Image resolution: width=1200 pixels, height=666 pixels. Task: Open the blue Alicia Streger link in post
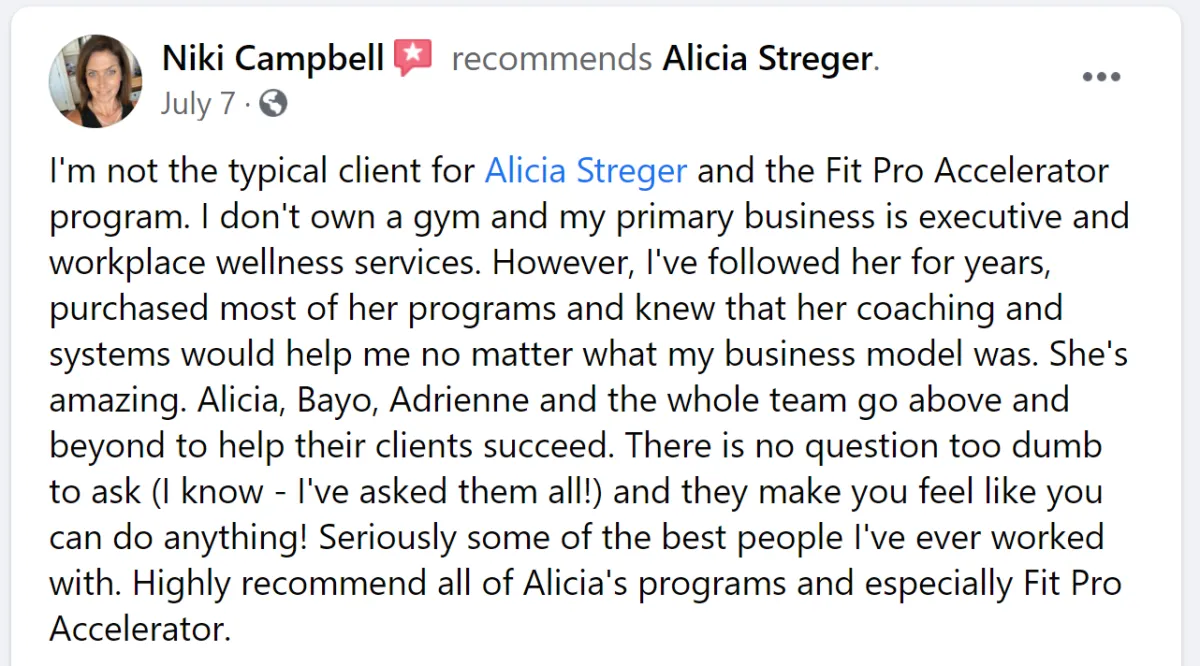click(586, 170)
